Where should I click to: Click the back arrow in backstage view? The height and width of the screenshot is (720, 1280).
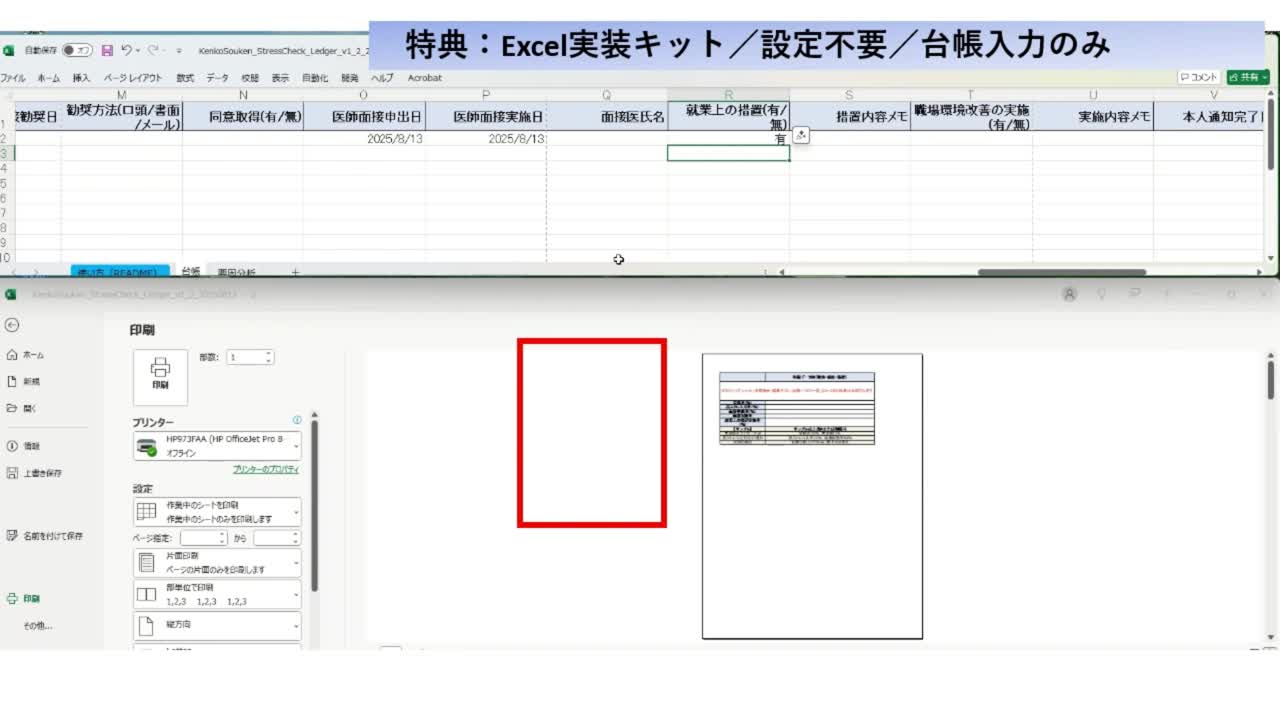pyautogui.click(x=12, y=325)
